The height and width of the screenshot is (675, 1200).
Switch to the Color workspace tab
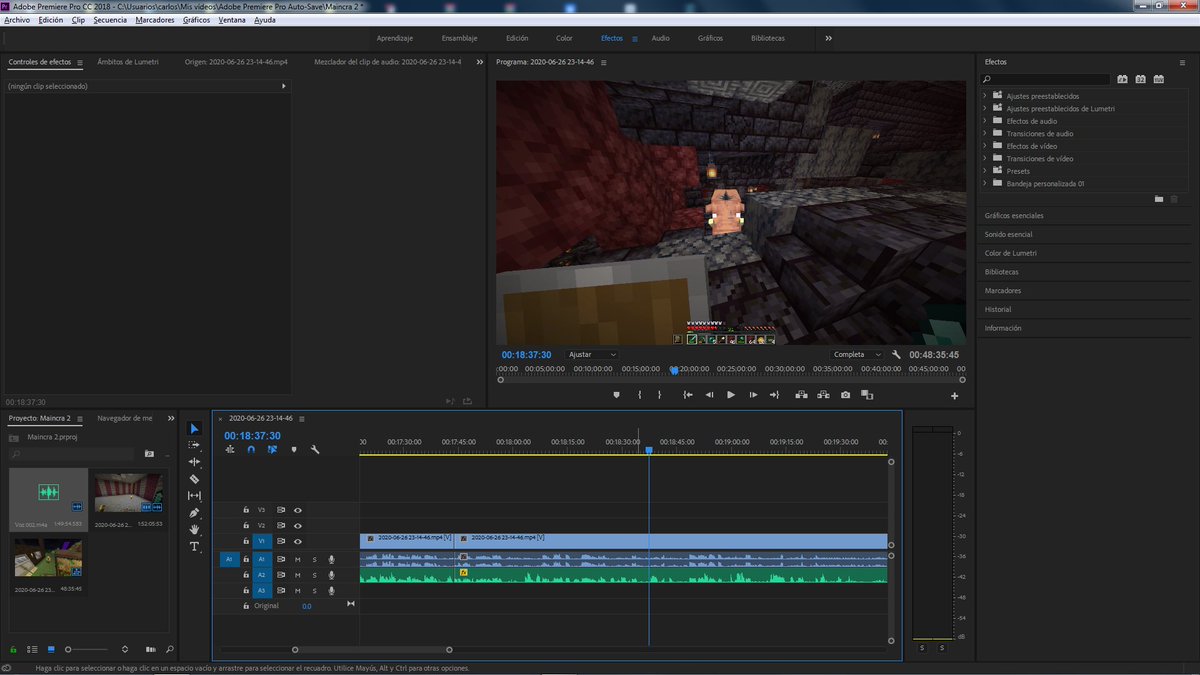point(564,38)
